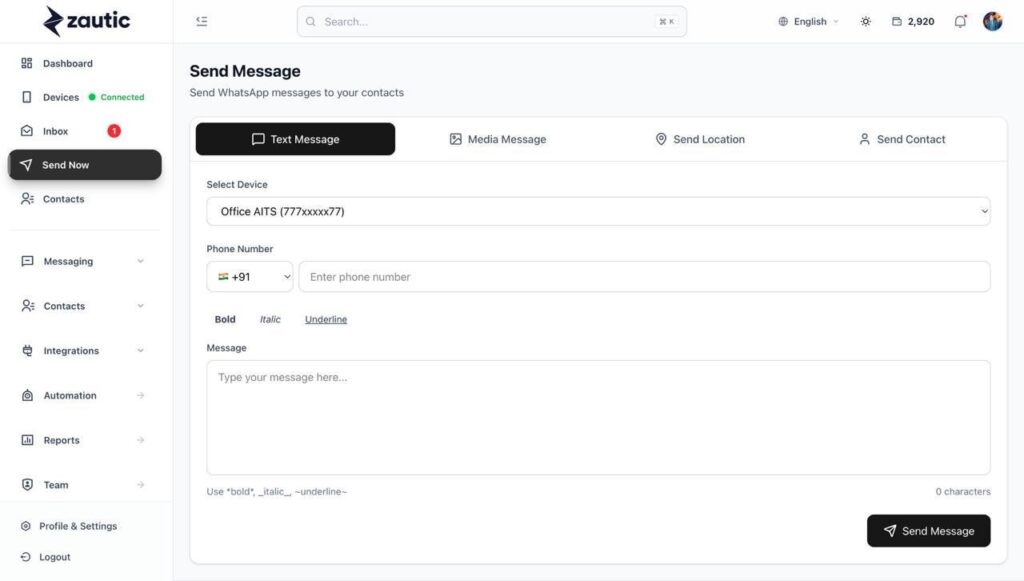Toggle Bold text formatting

click(225, 319)
